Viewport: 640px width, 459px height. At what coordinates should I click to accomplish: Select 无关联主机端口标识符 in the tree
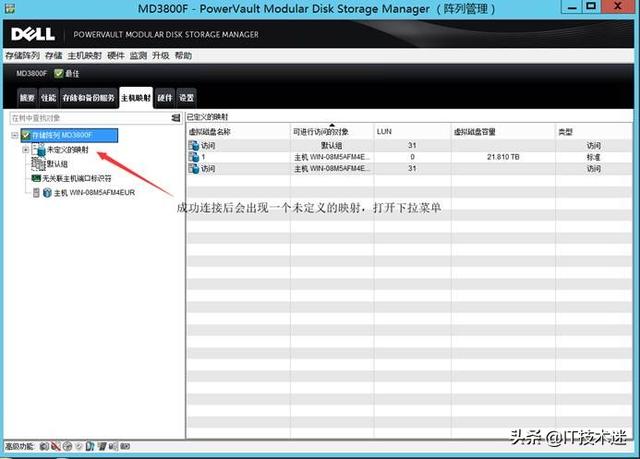click(77, 178)
